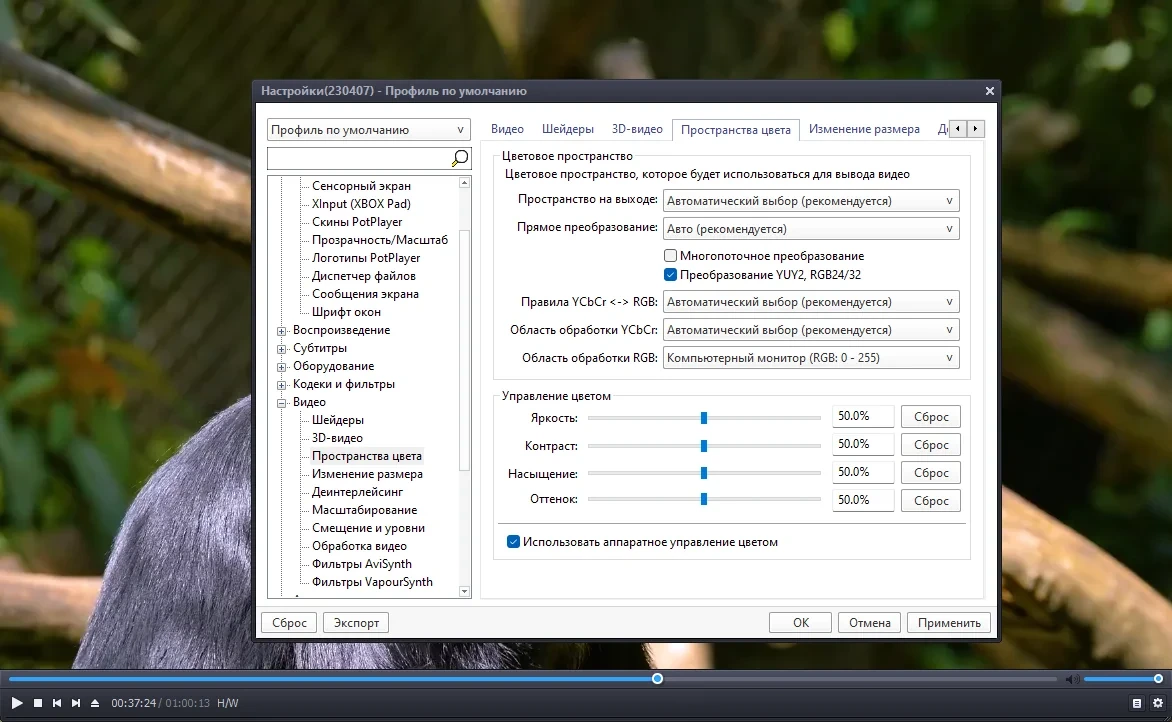This screenshot has height=722, width=1172.
Task: Skip to next track icon
Action: 75,703
